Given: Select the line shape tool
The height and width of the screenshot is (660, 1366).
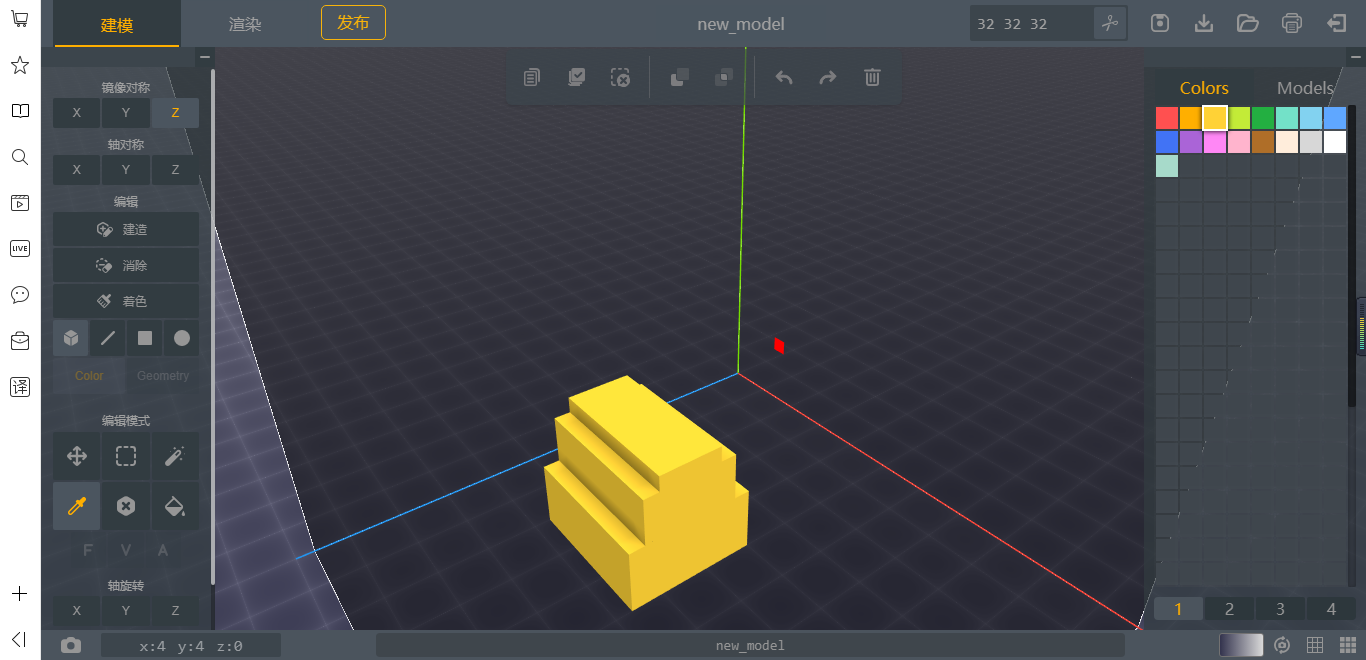Looking at the screenshot, I should click(x=108, y=338).
